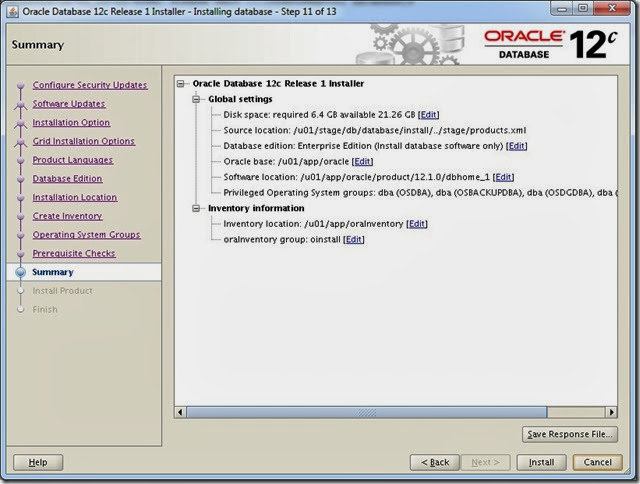The image size is (640, 484).
Task: Cancel the installation
Action: click(x=598, y=462)
